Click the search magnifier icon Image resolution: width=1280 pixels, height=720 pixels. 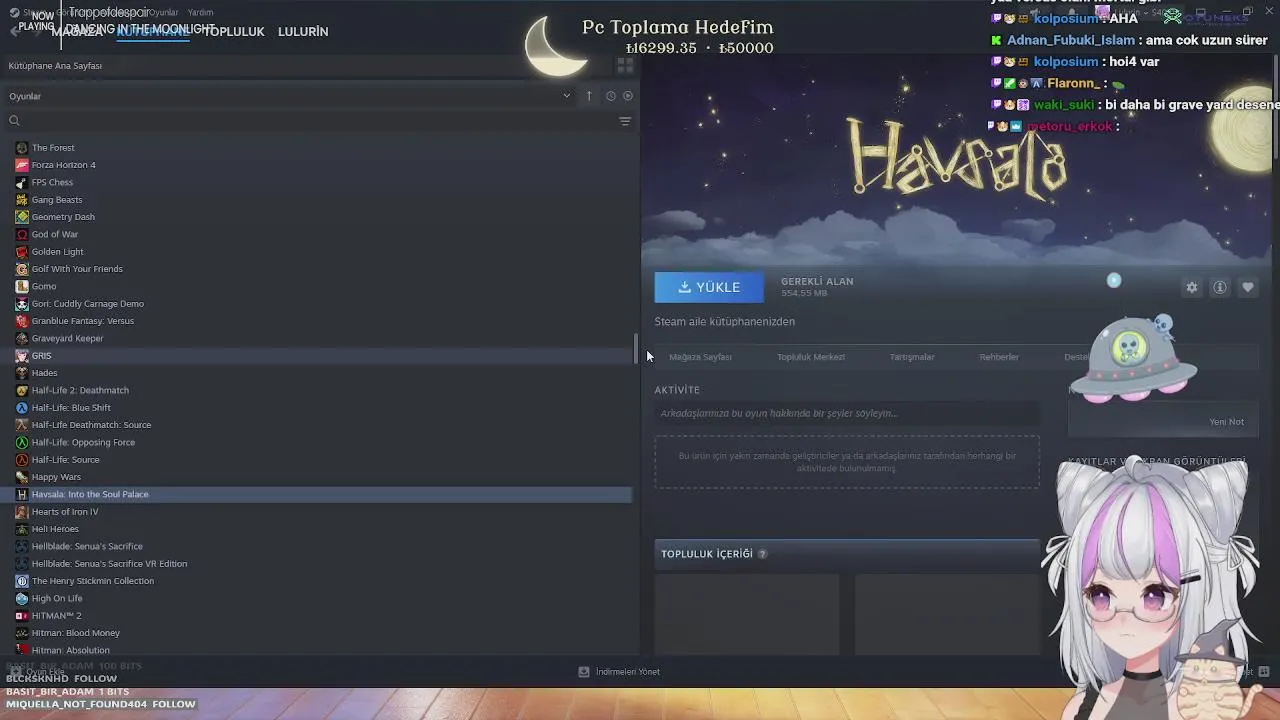pos(14,121)
